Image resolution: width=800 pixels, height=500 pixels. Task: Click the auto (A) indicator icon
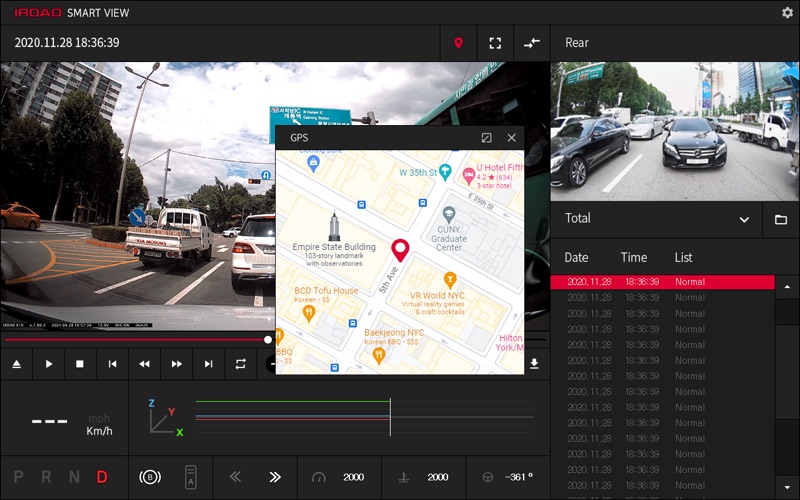[x=191, y=477]
